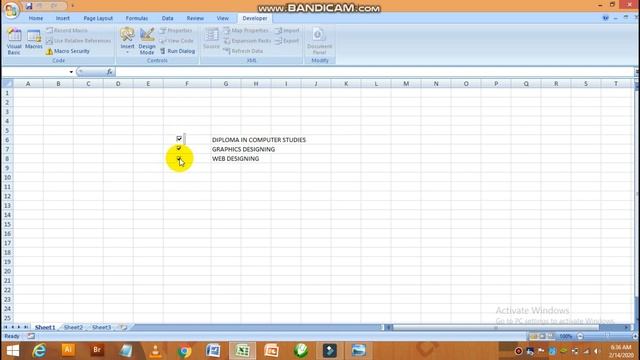Click View Code
The image size is (640, 360).
click(x=176, y=41)
